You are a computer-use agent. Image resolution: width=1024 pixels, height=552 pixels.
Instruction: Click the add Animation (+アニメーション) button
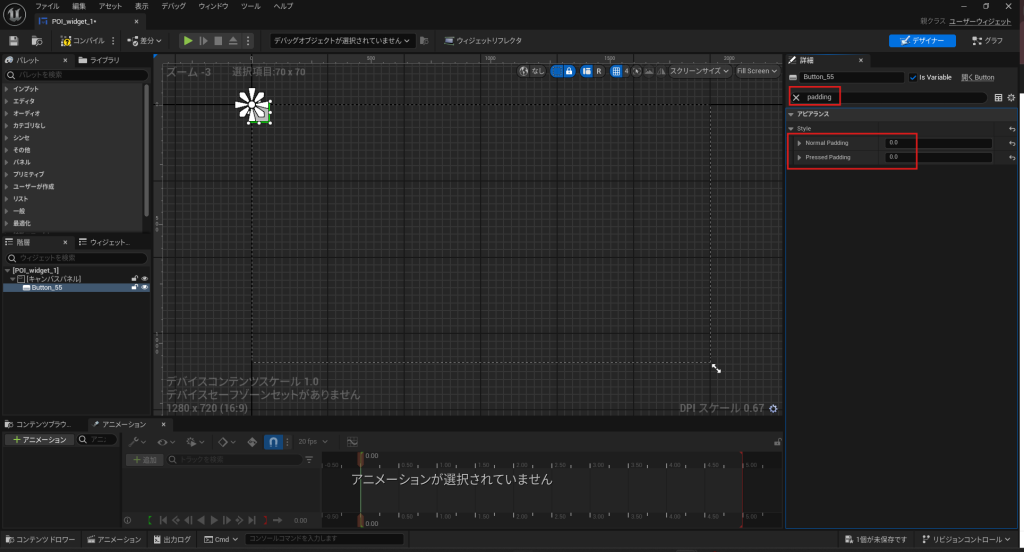point(40,440)
